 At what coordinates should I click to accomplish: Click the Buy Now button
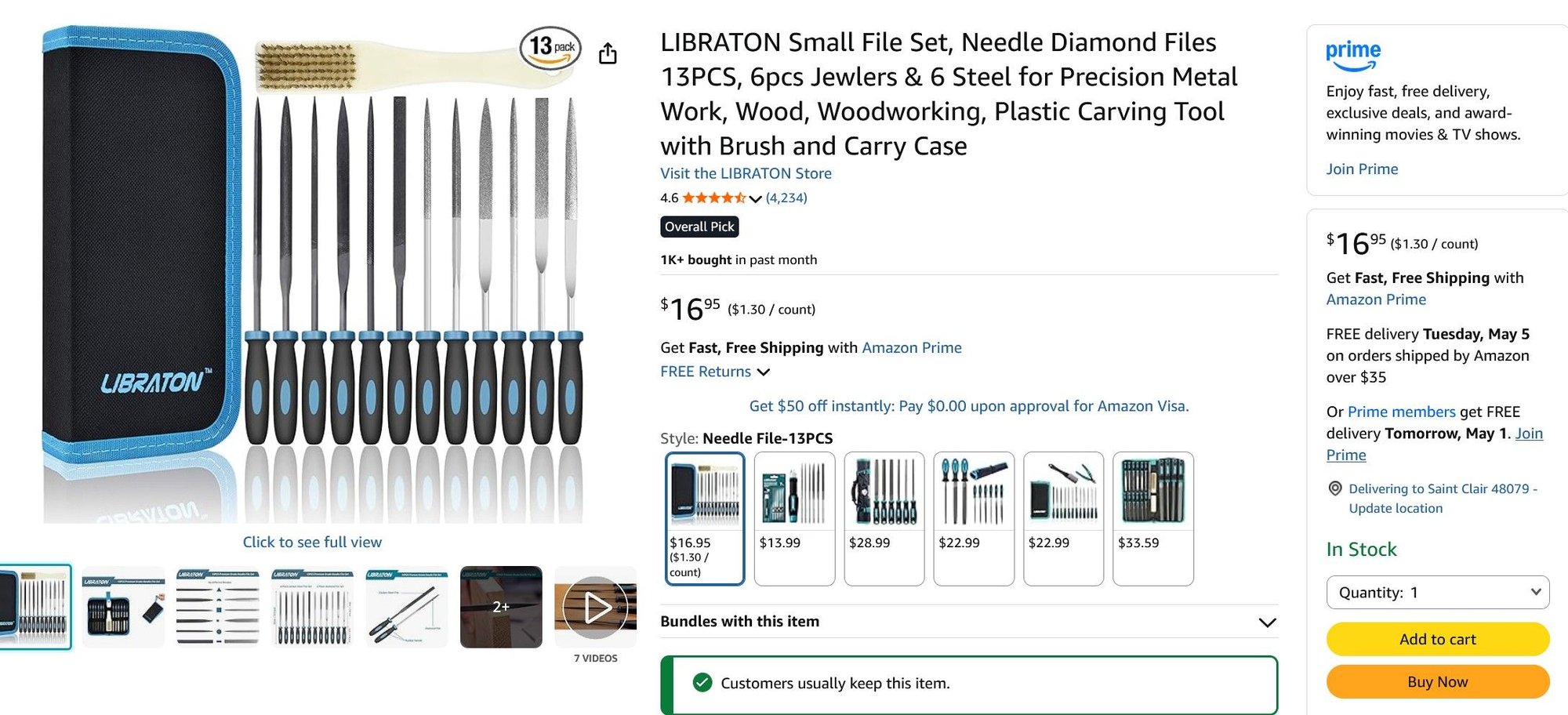1438,681
